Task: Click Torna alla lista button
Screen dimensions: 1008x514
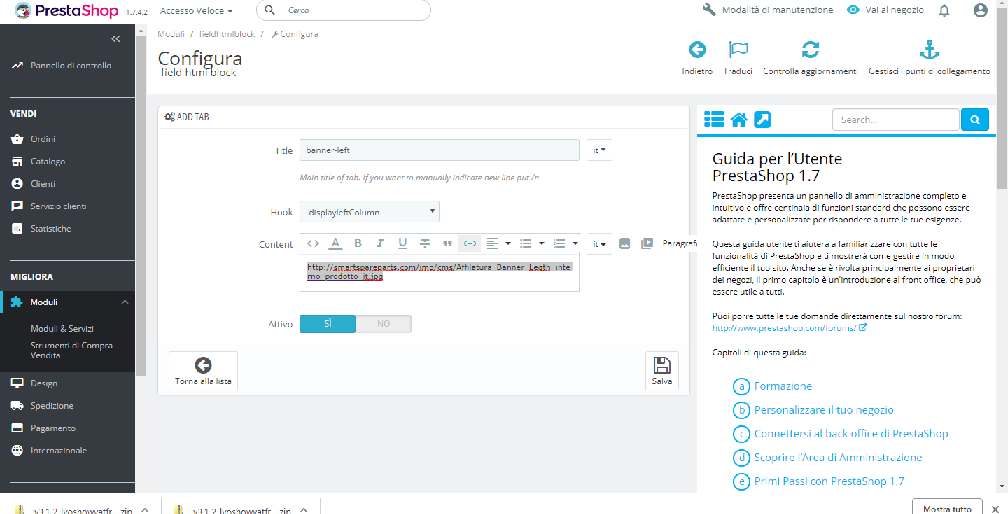Action: [203, 371]
